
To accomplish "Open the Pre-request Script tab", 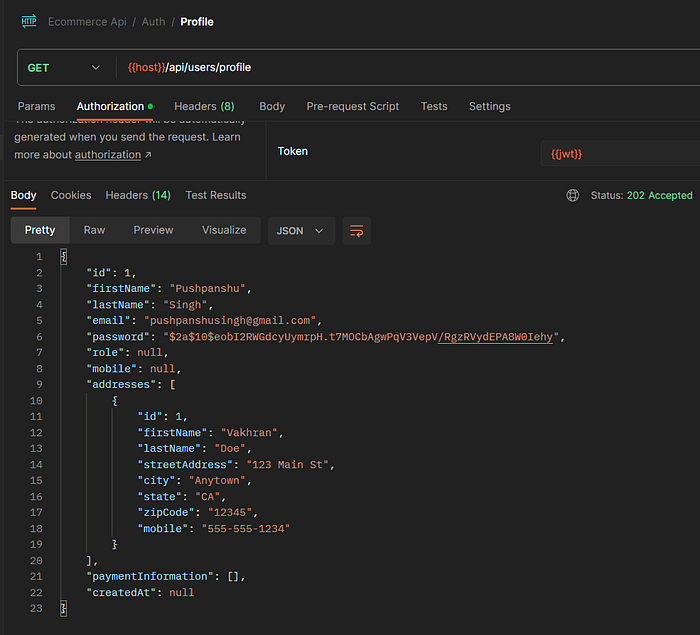I will [352, 107].
